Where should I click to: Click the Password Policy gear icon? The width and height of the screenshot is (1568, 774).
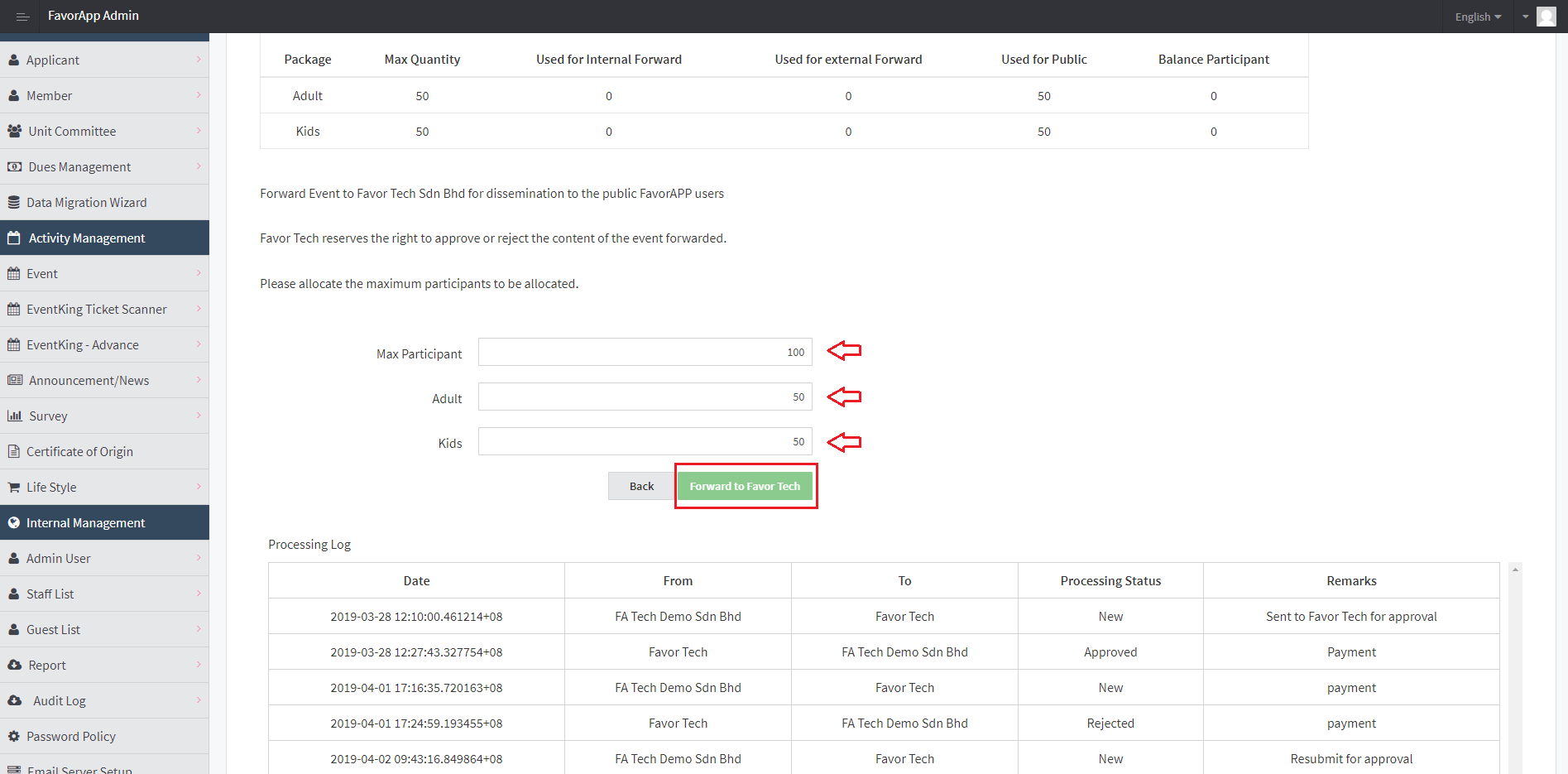(13, 736)
